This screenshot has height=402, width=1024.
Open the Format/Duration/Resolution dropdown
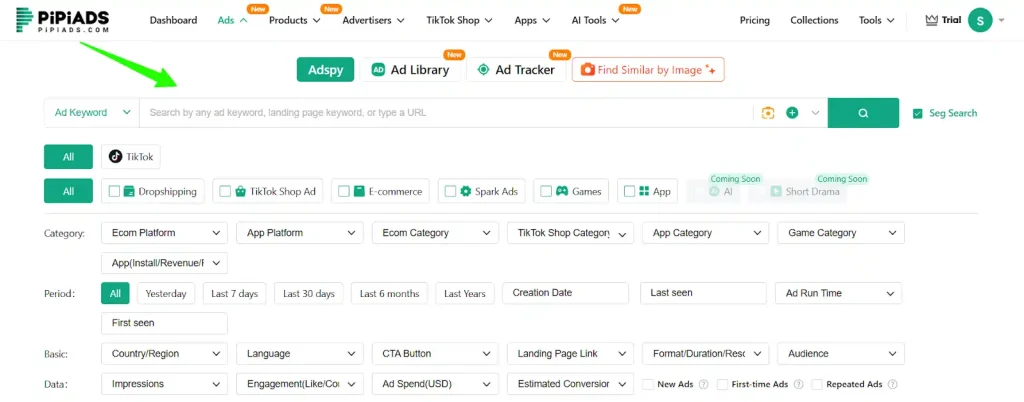coord(705,354)
